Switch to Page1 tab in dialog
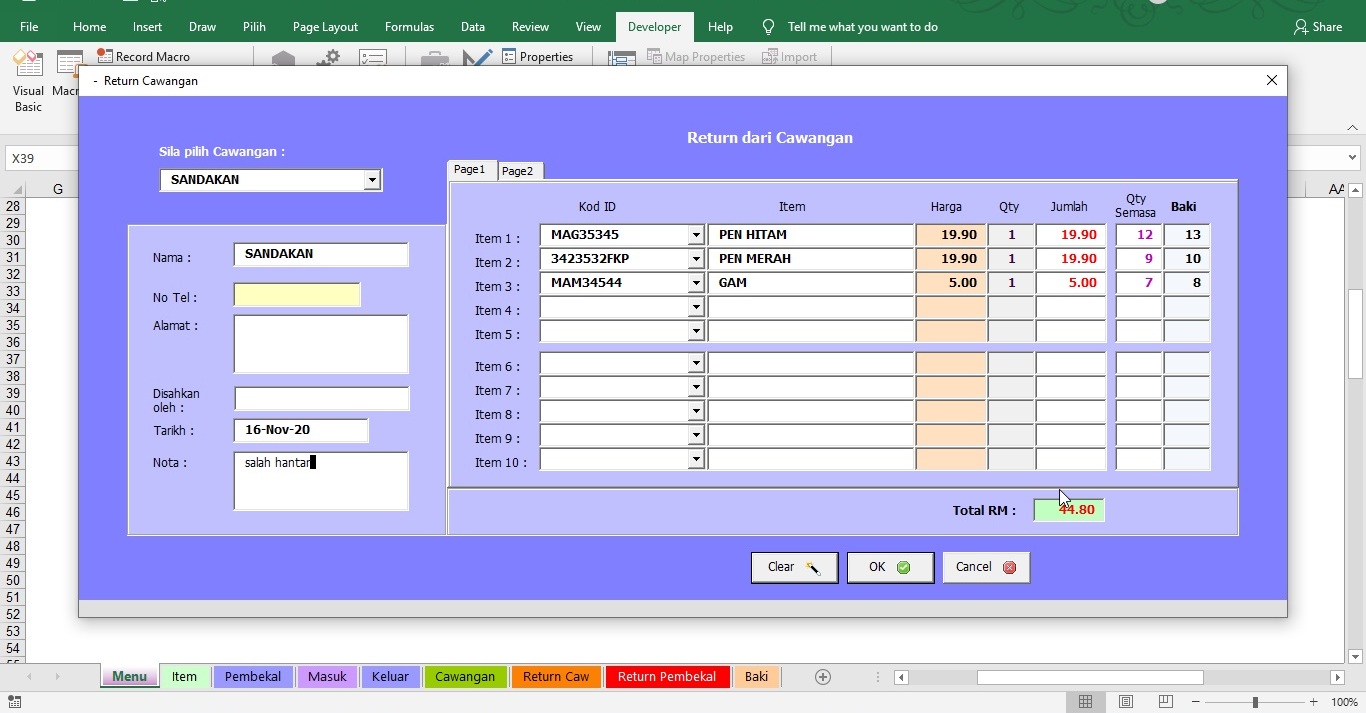Image resolution: width=1366 pixels, height=713 pixels. pos(470,169)
